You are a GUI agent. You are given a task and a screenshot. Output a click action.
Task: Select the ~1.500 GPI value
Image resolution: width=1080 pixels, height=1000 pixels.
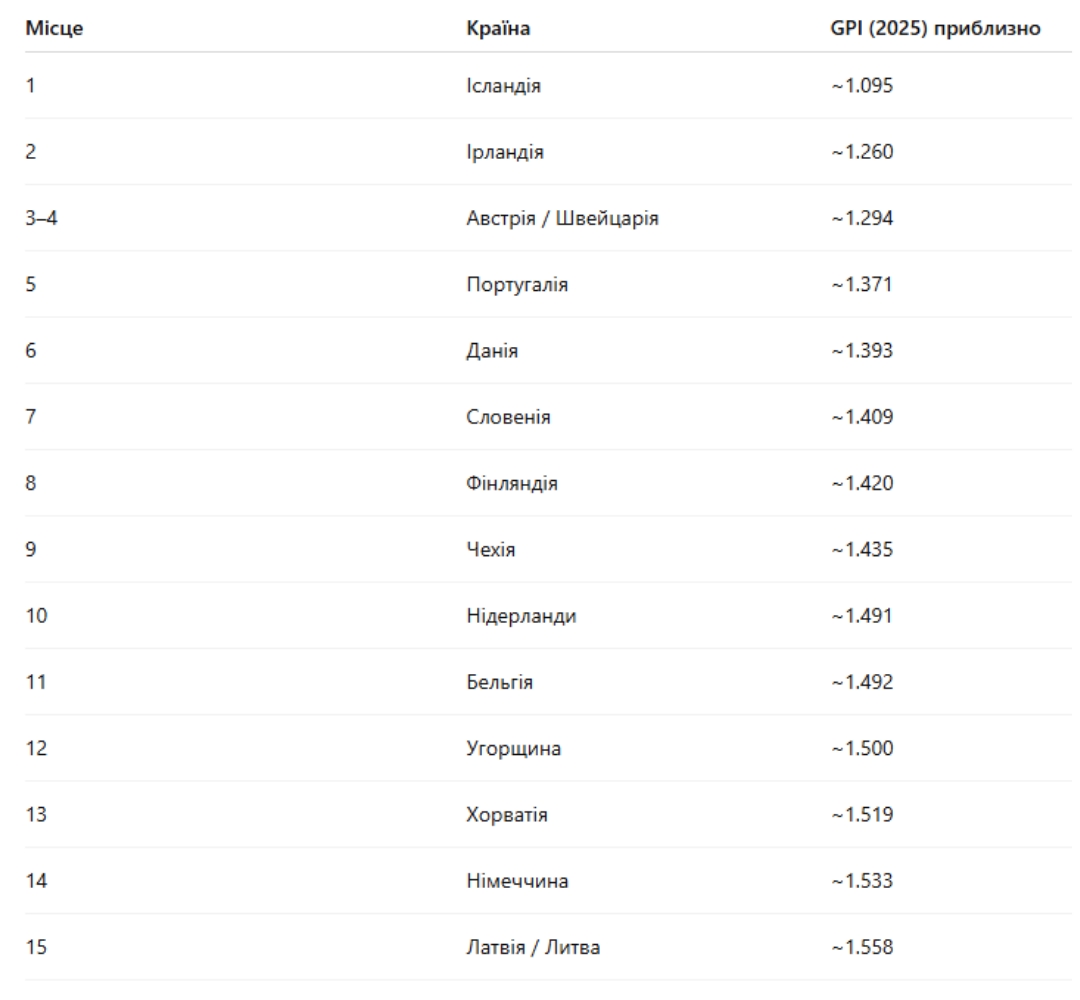click(862, 748)
